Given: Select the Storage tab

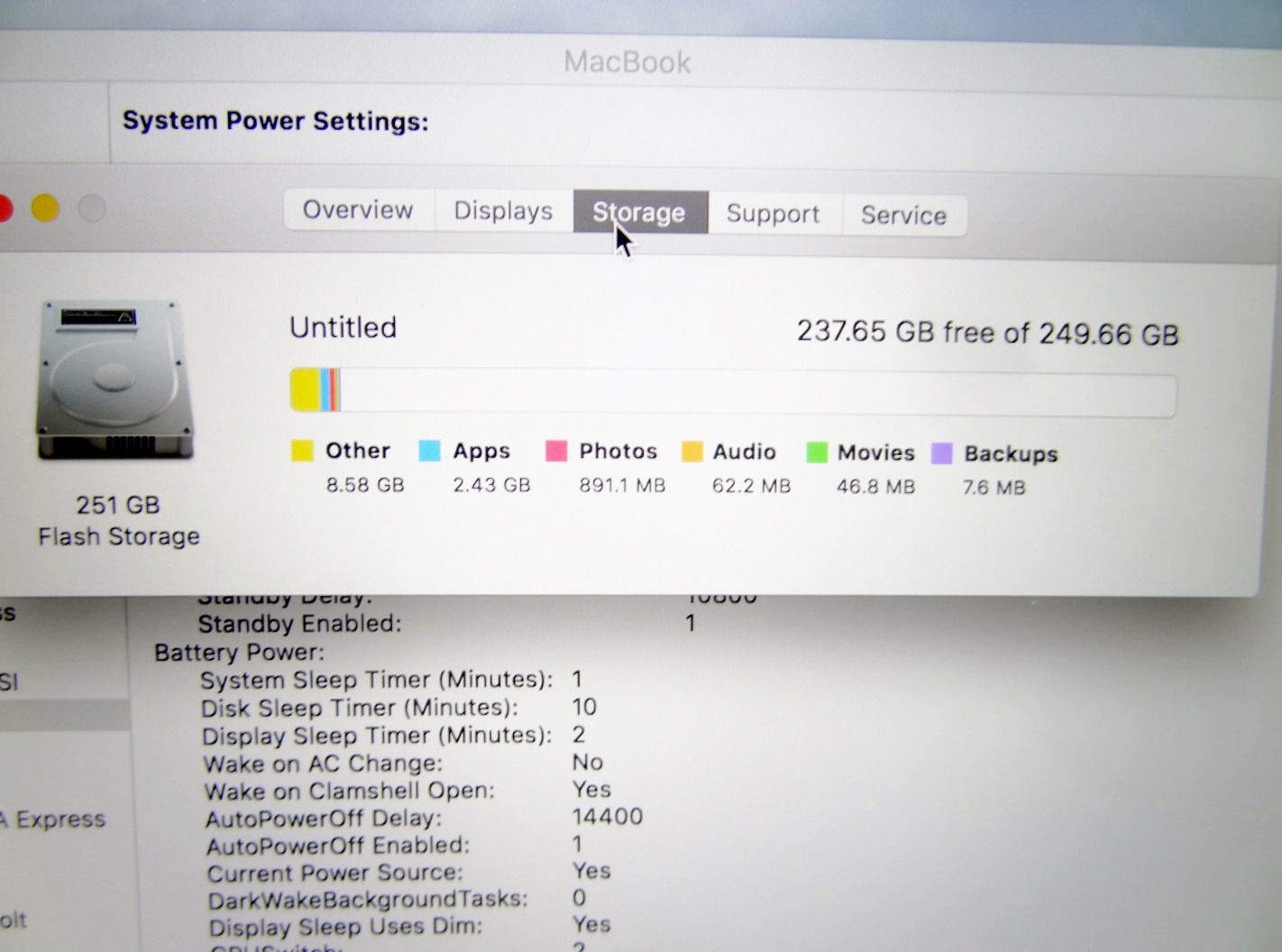Looking at the screenshot, I should tap(639, 213).
